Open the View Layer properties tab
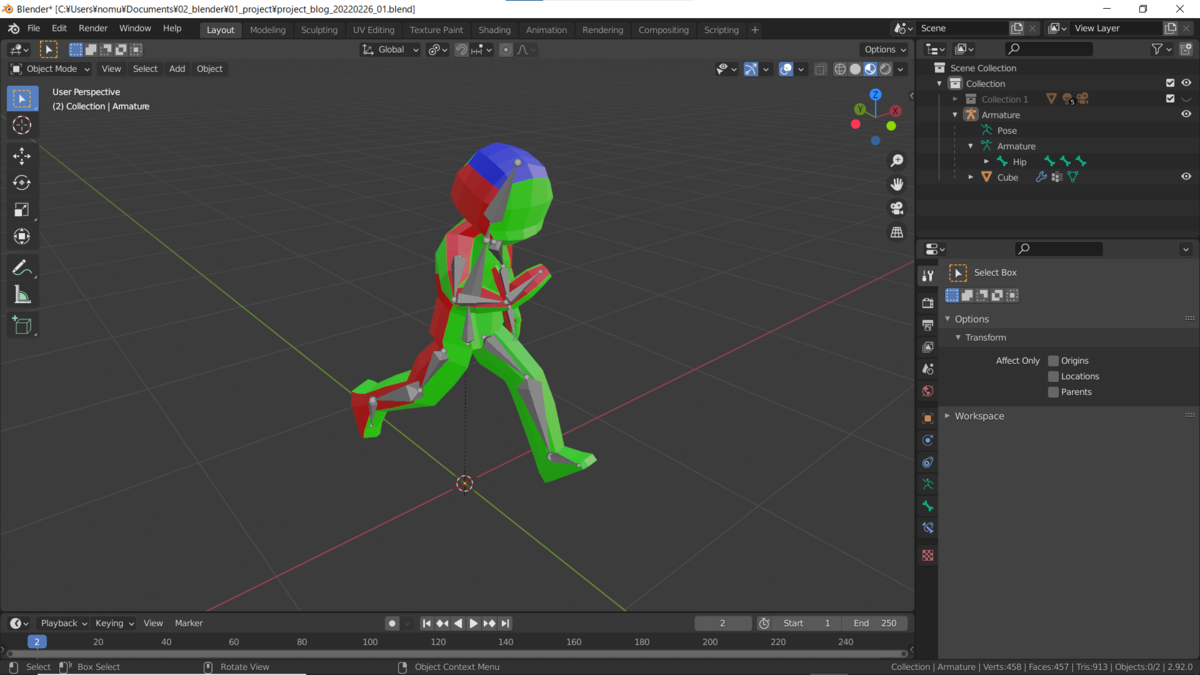The image size is (1200, 675). [928, 347]
